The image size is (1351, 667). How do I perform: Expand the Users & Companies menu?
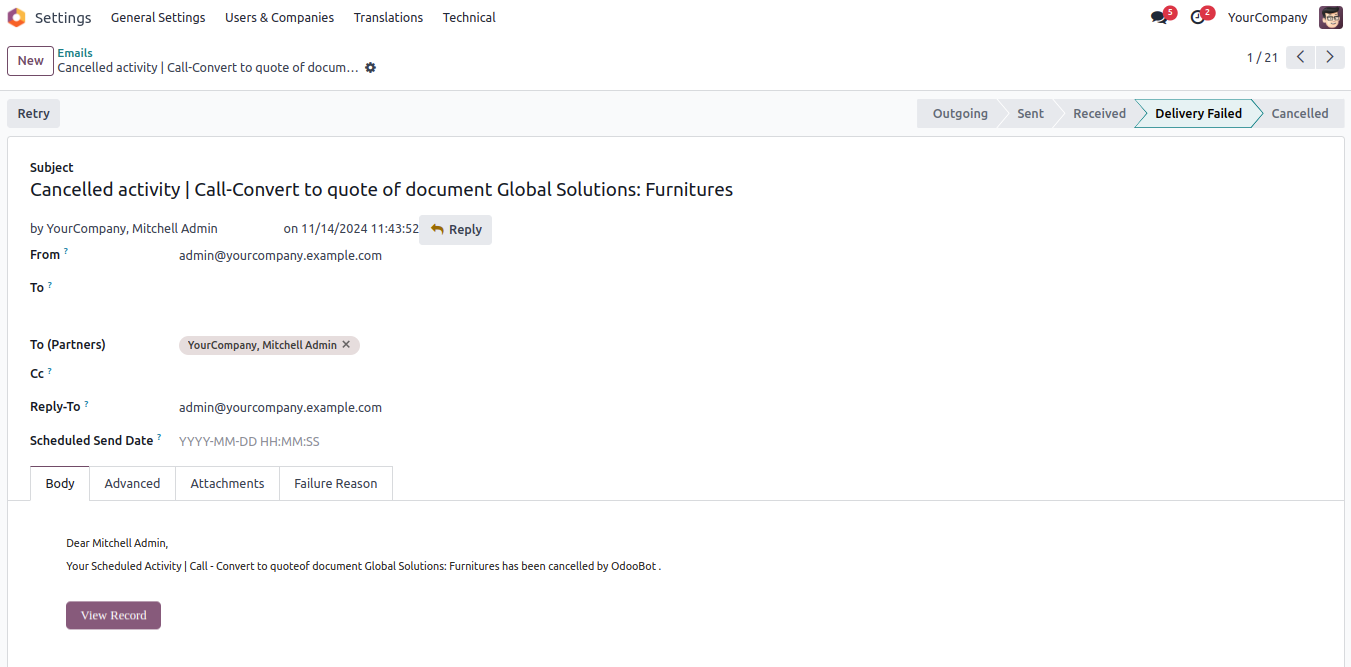coord(279,17)
